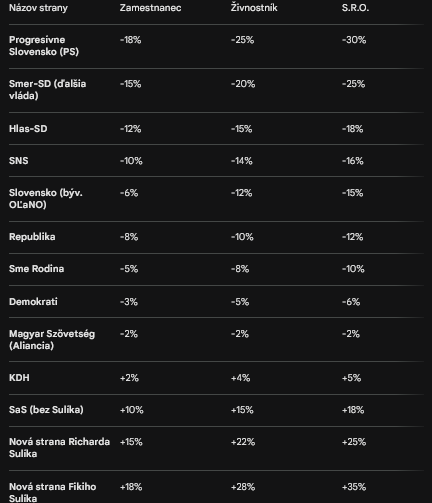Select the Demokrati party name
Screen dimensions: 432x503
pyautogui.click(x=33, y=302)
